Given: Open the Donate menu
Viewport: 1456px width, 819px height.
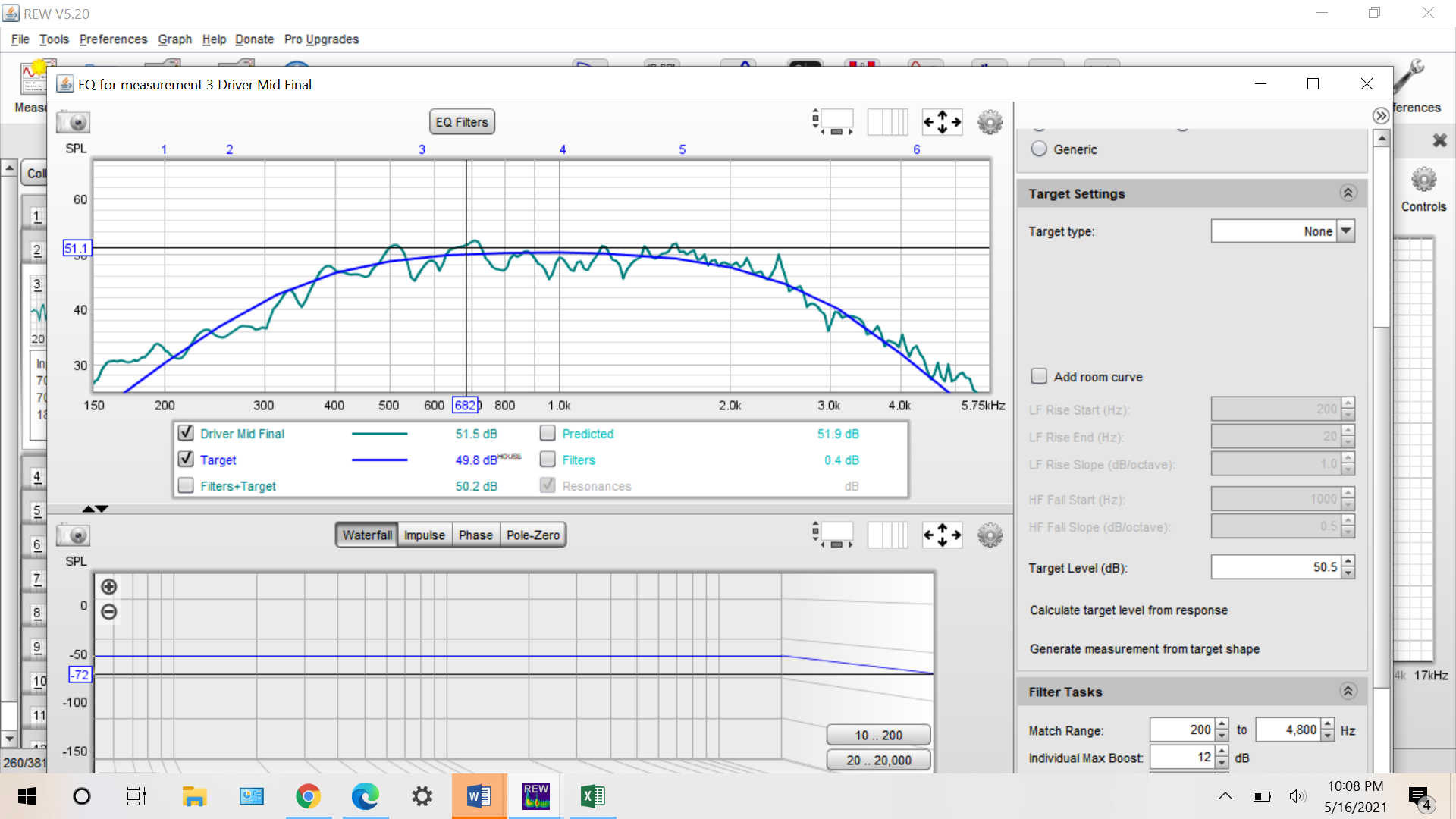Looking at the screenshot, I should (x=254, y=39).
